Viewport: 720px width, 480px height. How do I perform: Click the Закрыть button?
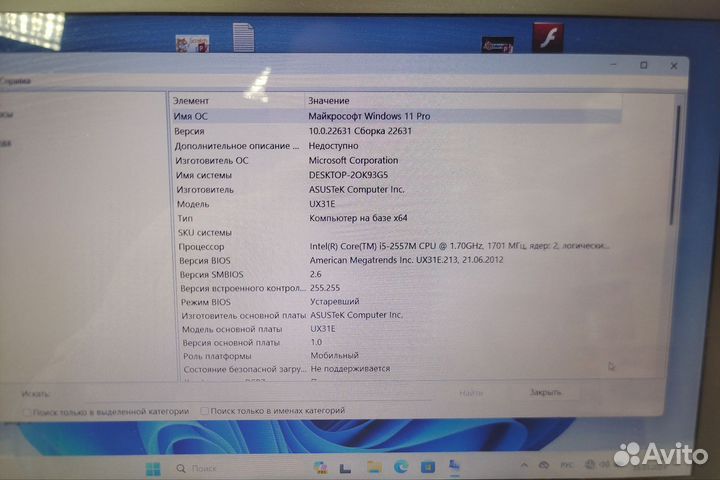pos(546,392)
